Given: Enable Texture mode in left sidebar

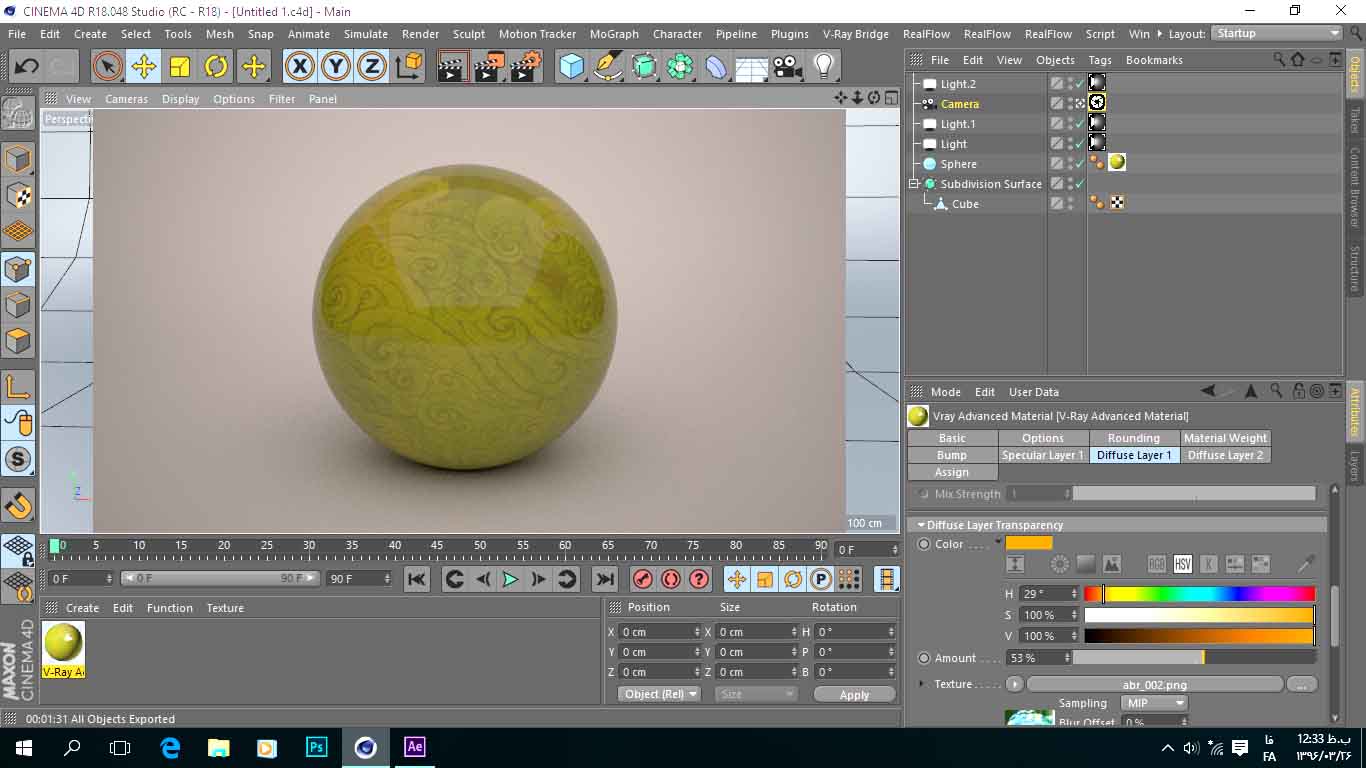Looking at the screenshot, I should click(x=18, y=195).
